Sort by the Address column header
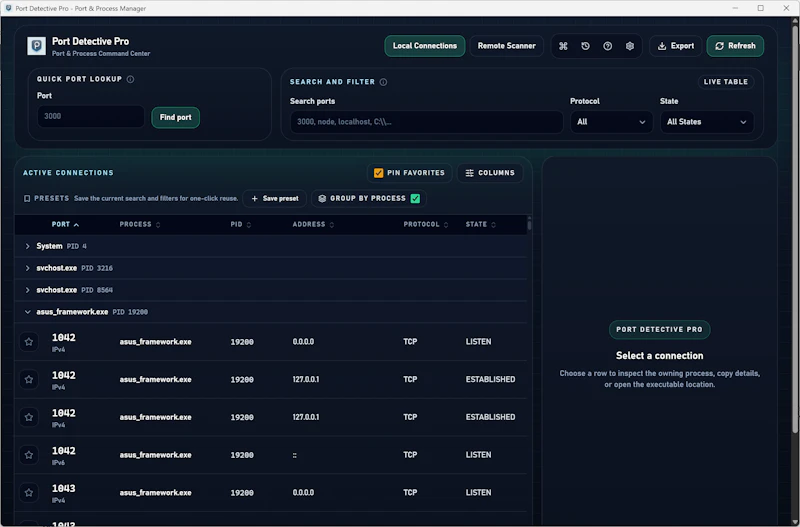The height and width of the screenshot is (527, 800). tap(313, 224)
